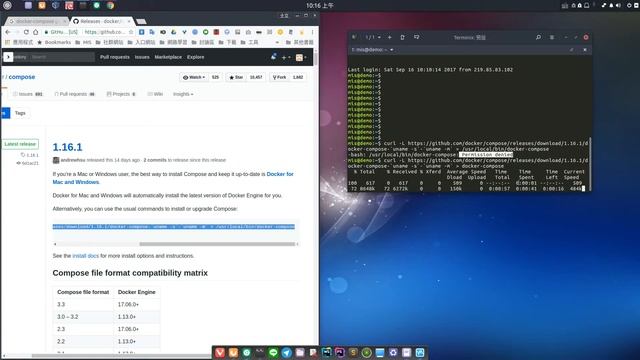Open the application launcher in top panel
640x360 pixels.
coord(7,5)
